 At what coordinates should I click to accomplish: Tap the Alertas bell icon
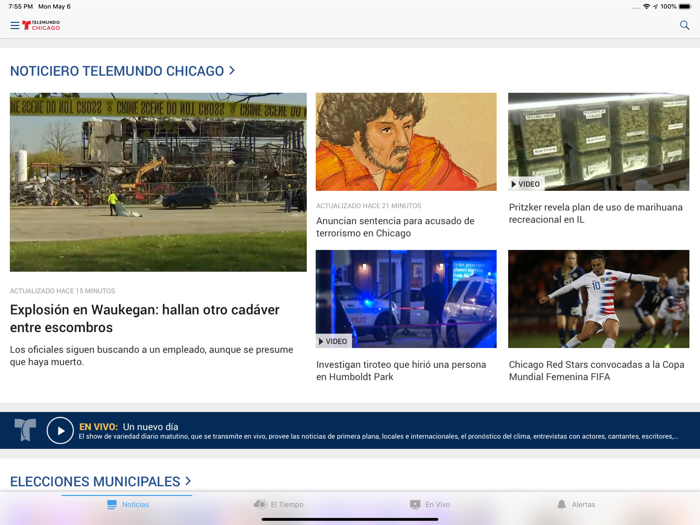pyautogui.click(x=562, y=504)
